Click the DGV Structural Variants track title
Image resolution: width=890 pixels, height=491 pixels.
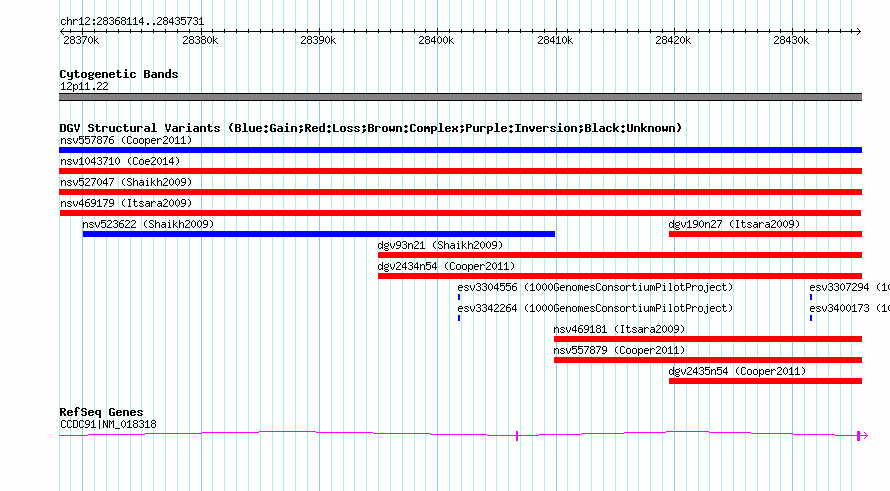(x=370, y=128)
